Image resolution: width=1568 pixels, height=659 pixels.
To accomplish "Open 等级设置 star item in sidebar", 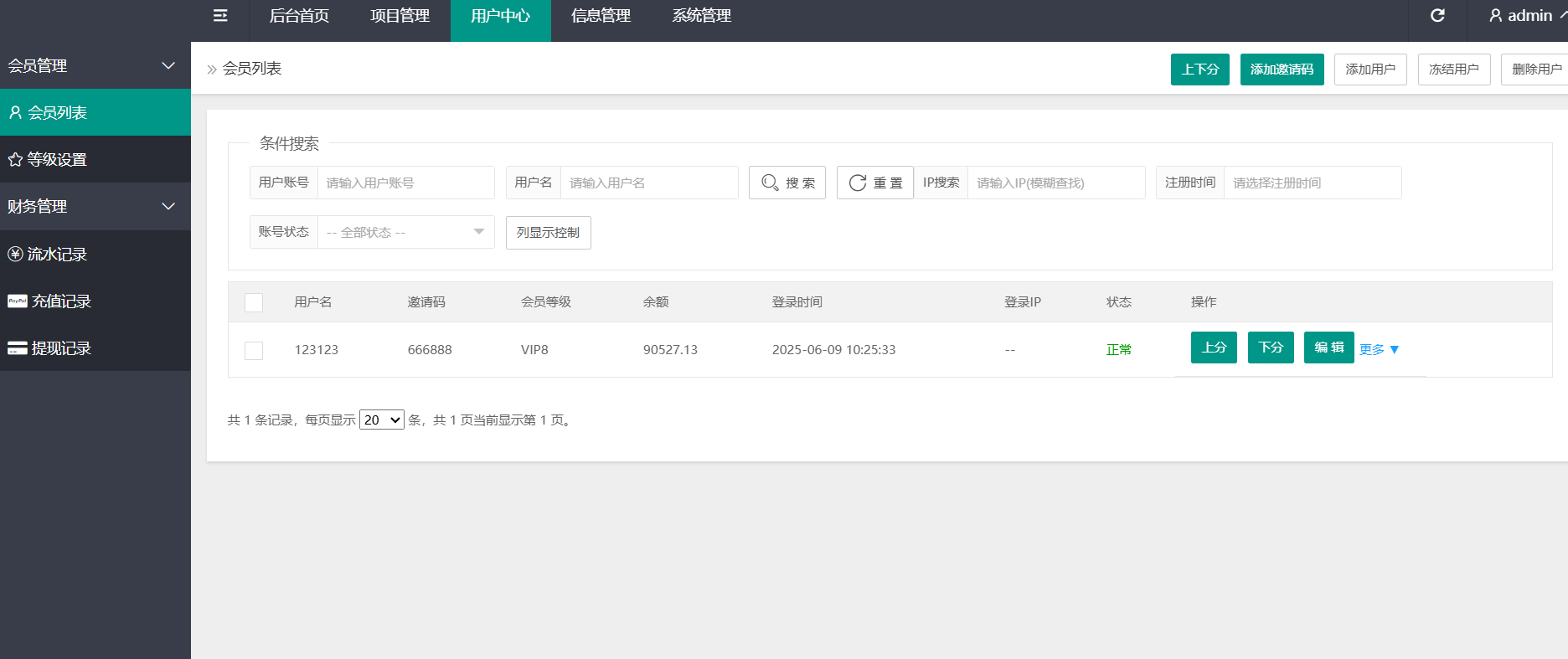I will 95,159.
